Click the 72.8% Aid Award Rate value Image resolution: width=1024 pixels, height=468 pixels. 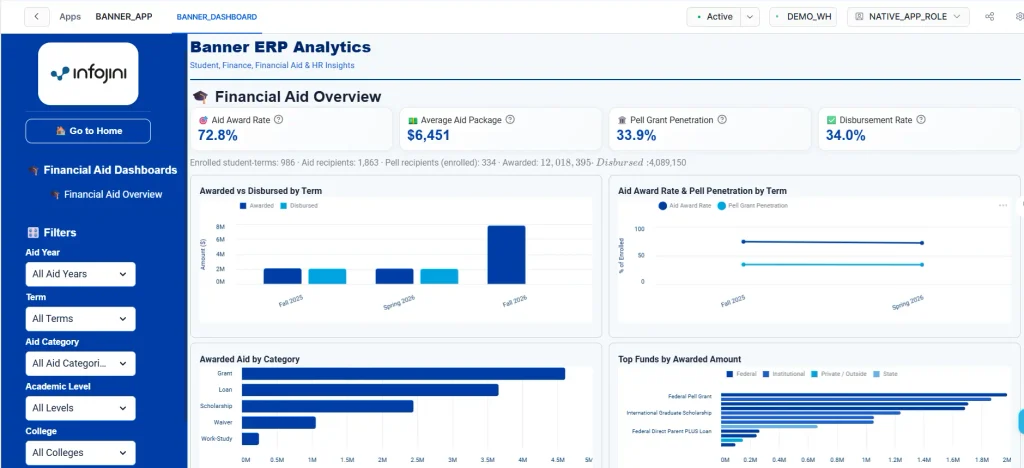click(217, 136)
